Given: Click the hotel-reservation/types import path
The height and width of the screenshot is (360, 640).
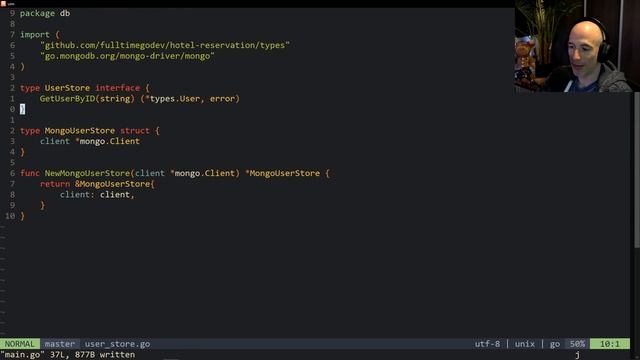Looking at the screenshot, I should coord(165,45).
